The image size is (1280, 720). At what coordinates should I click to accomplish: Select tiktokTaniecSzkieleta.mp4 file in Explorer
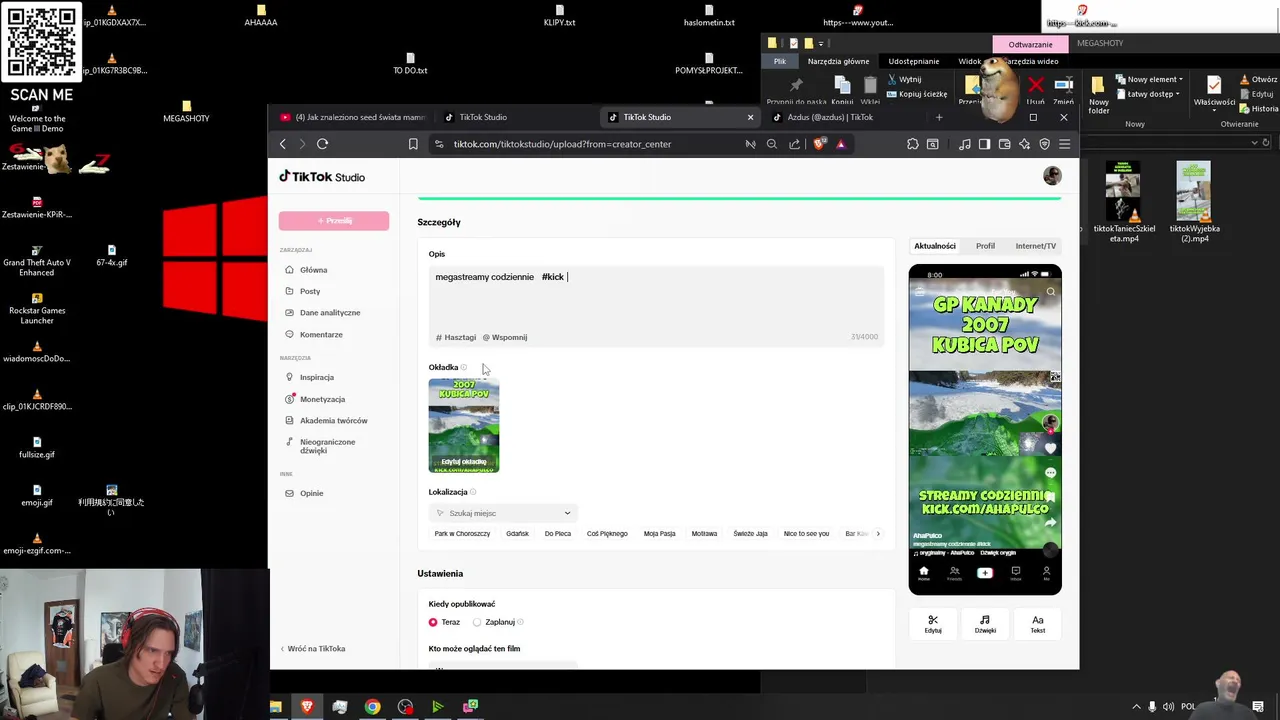[1123, 202]
